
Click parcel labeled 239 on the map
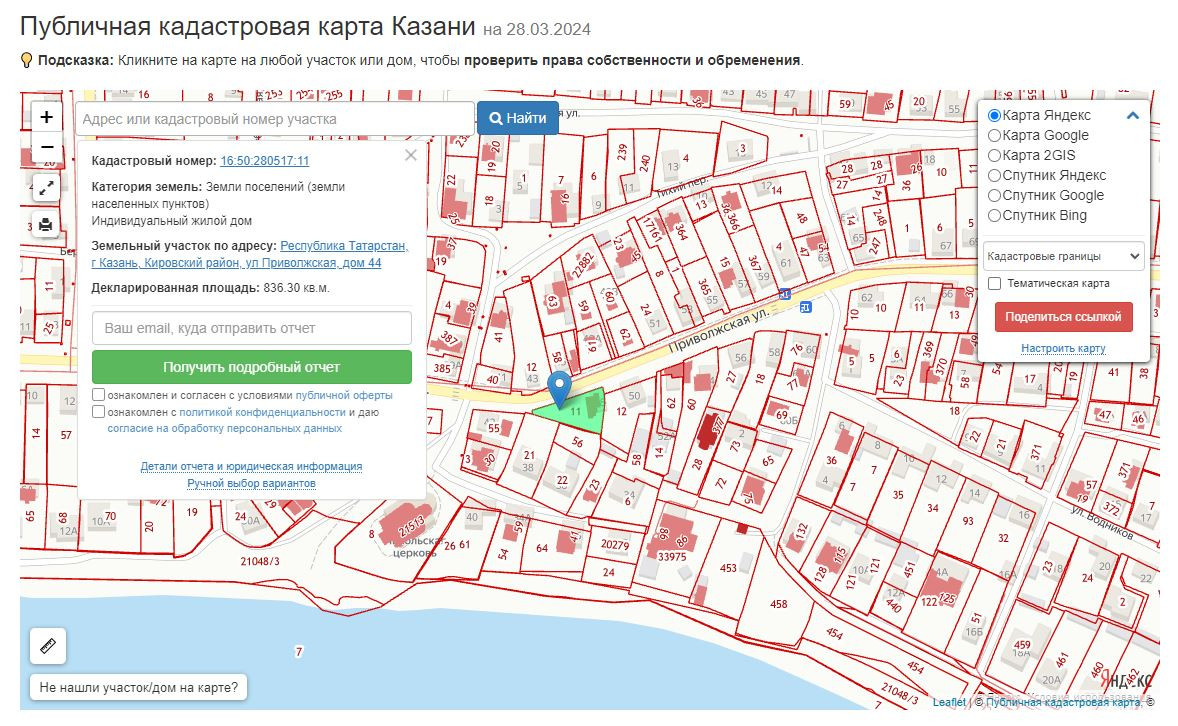click(x=622, y=153)
